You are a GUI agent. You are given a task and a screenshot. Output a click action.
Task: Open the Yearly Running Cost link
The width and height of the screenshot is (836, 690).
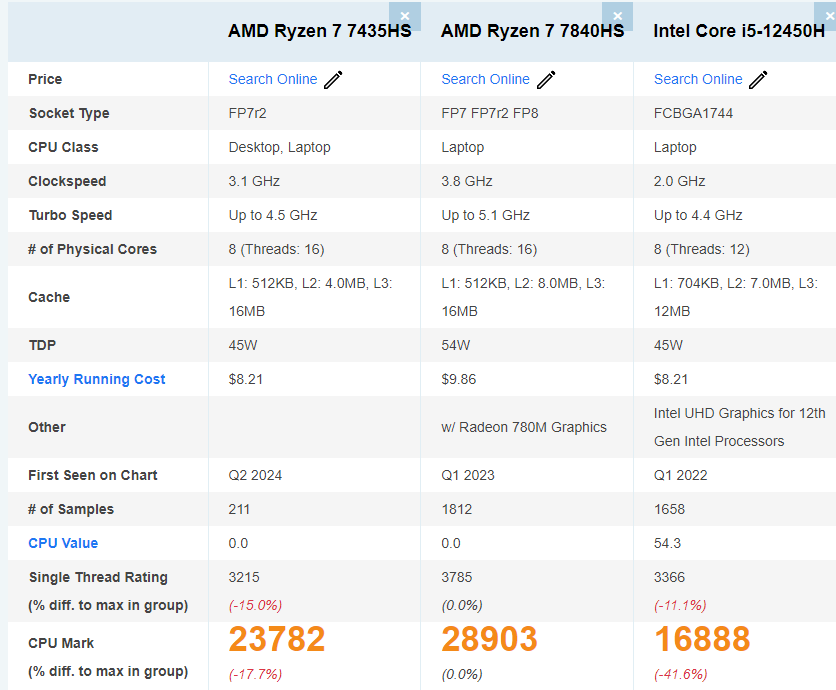point(97,379)
